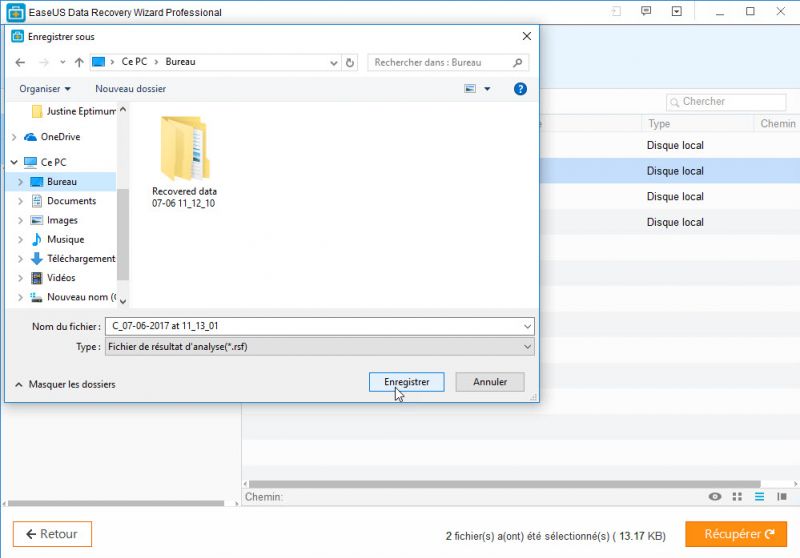The width and height of the screenshot is (800, 558).
Task: Maximize the EaseUS window
Action: pos(750,11)
